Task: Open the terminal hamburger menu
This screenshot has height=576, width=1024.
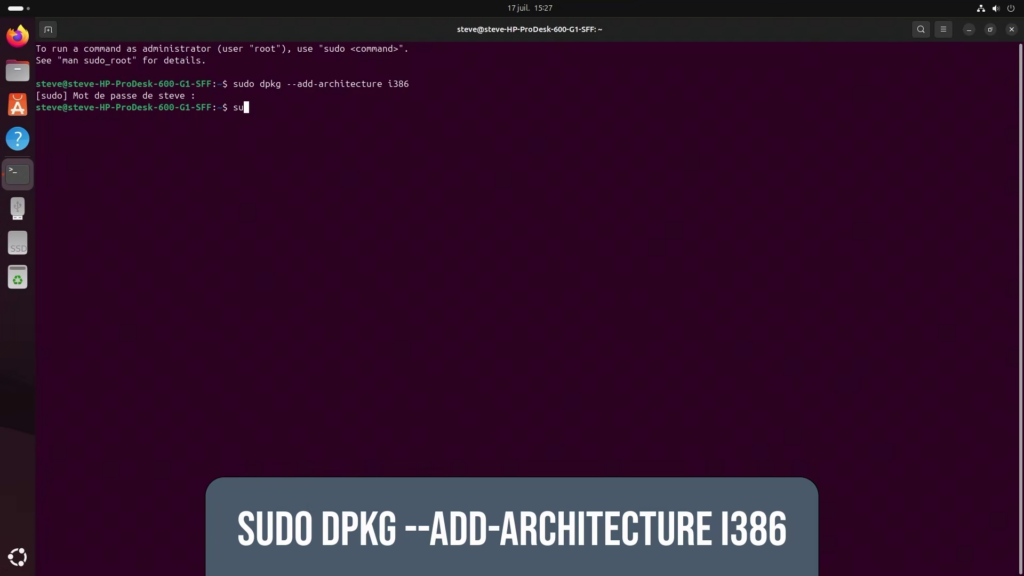Action: (x=943, y=29)
